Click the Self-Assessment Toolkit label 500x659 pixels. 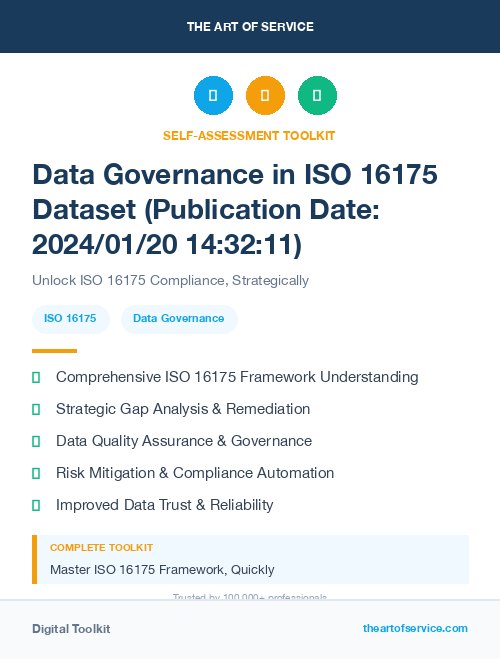(x=249, y=136)
